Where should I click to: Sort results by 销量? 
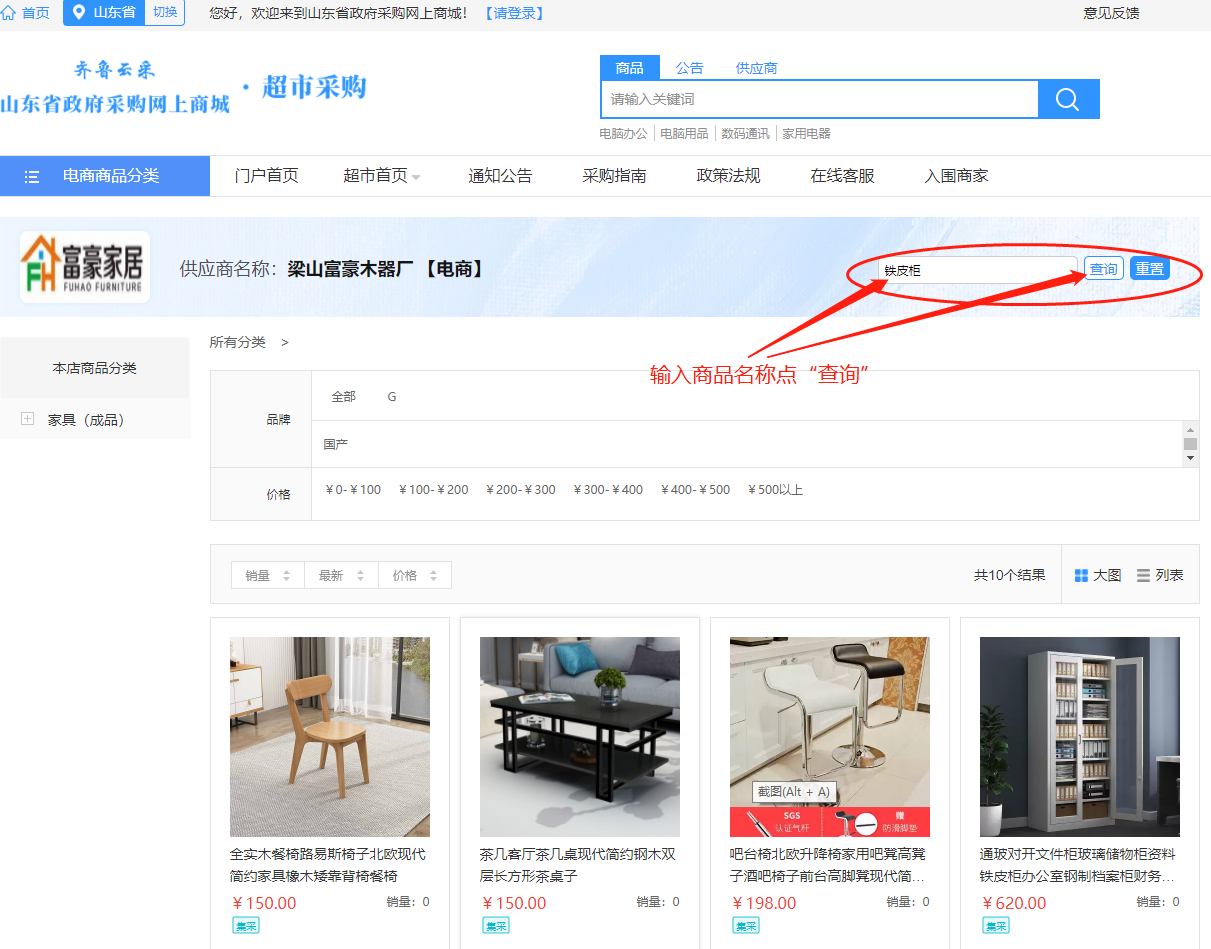point(267,575)
